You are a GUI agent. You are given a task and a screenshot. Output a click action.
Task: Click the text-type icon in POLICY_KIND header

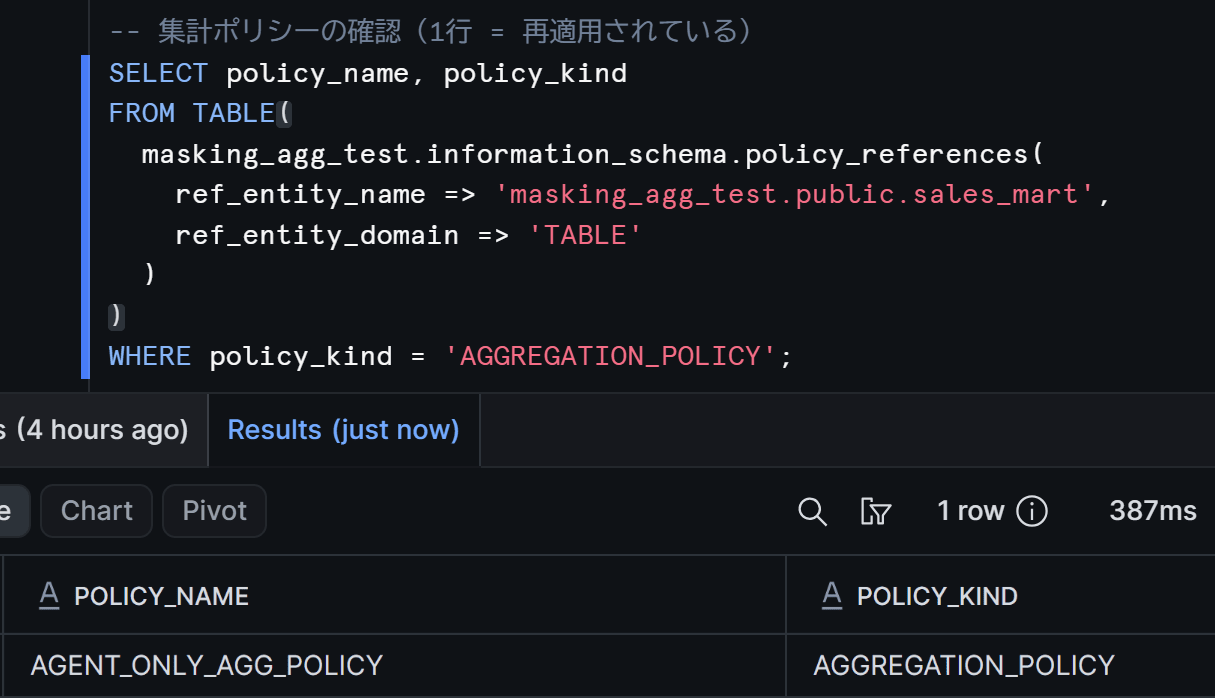click(831, 596)
